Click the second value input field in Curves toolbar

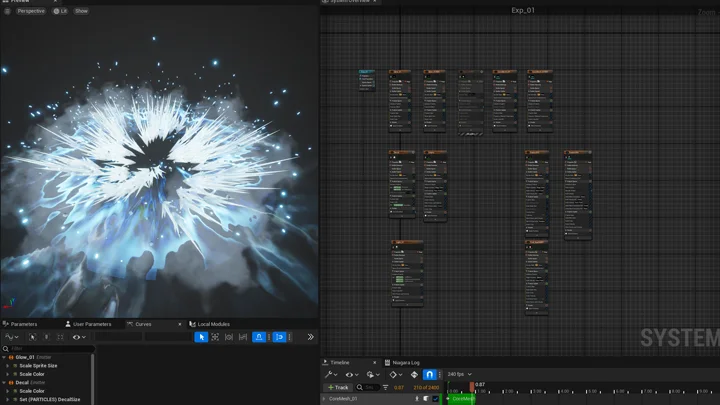coord(169,337)
